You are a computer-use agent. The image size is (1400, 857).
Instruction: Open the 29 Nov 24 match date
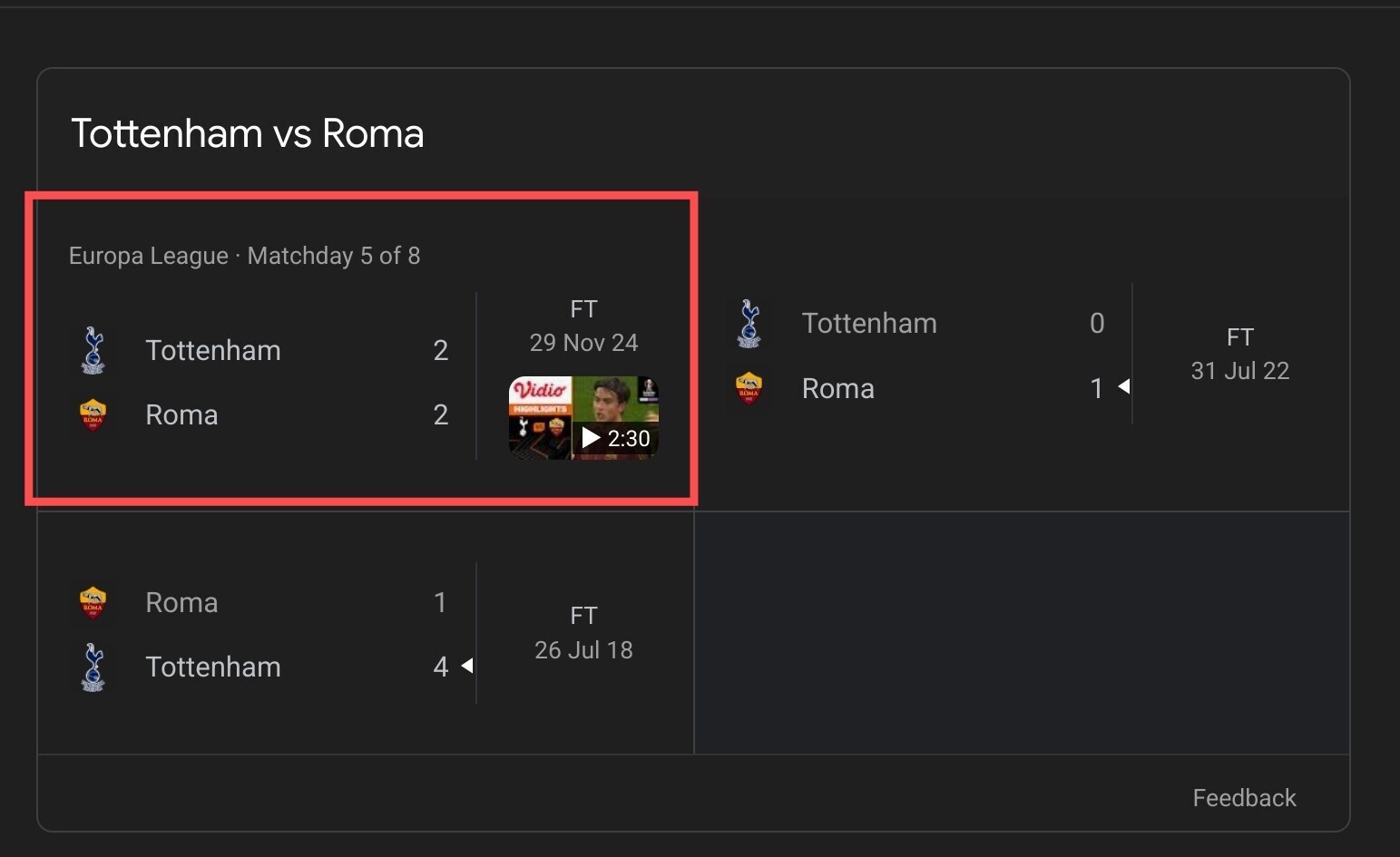click(583, 343)
